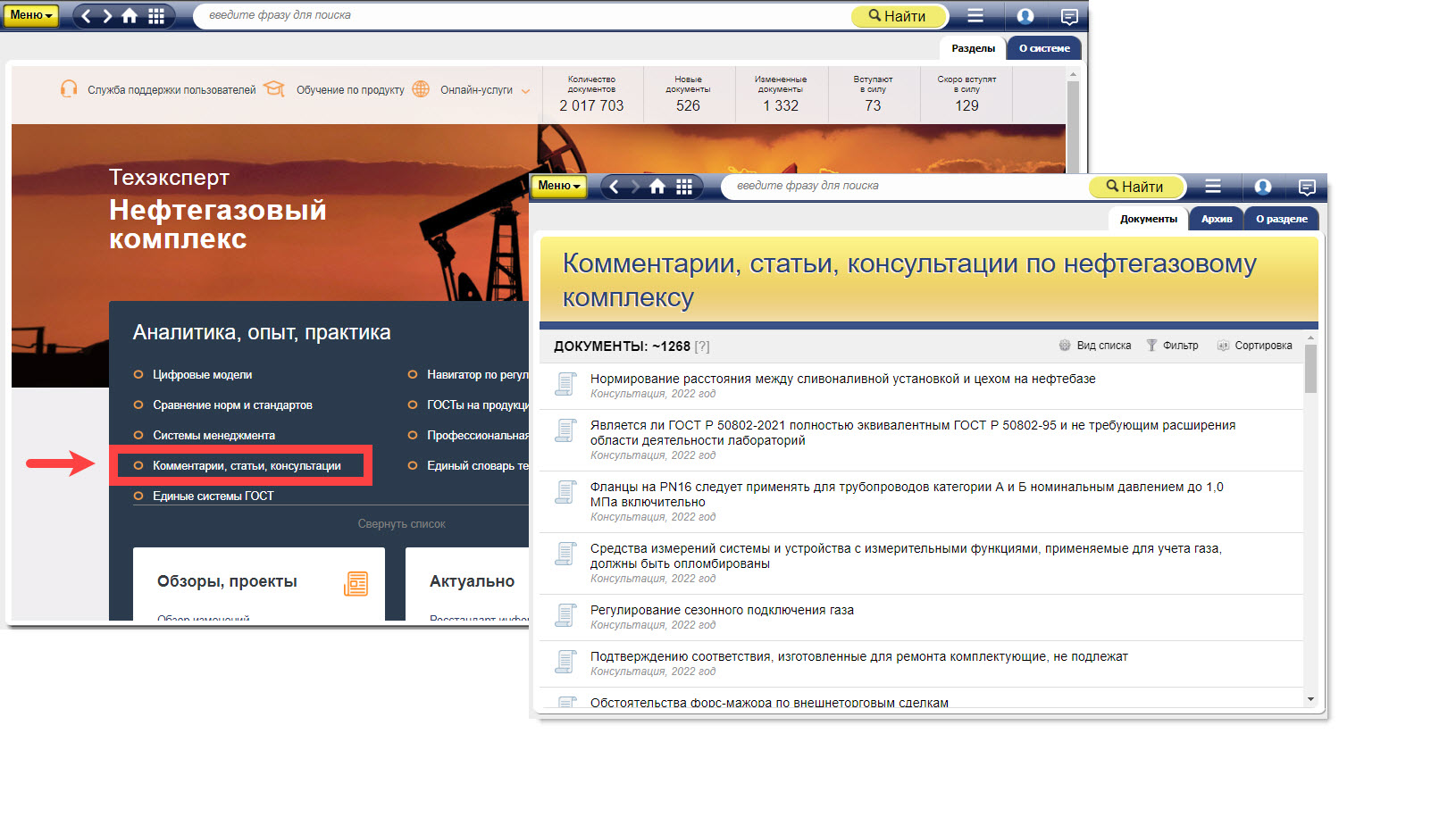Open the hamburger list icon in the back window
Screen dimensions: 1456x826
[x=975, y=15]
